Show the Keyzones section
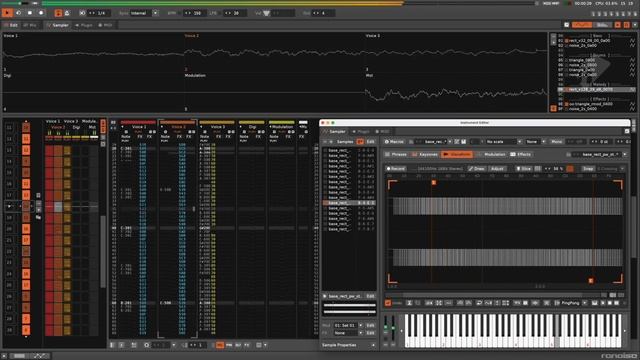640x360 pixels. (x=425, y=155)
